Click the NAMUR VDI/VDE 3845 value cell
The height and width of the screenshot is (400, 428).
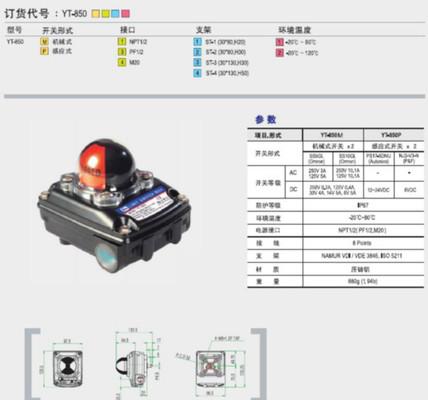coord(363,256)
